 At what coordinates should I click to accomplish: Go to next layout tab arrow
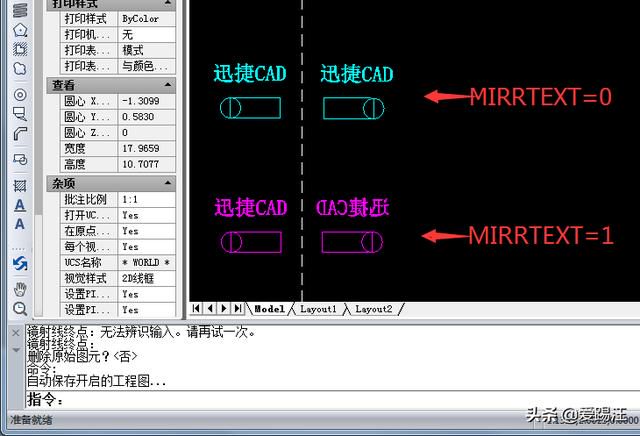point(224,309)
